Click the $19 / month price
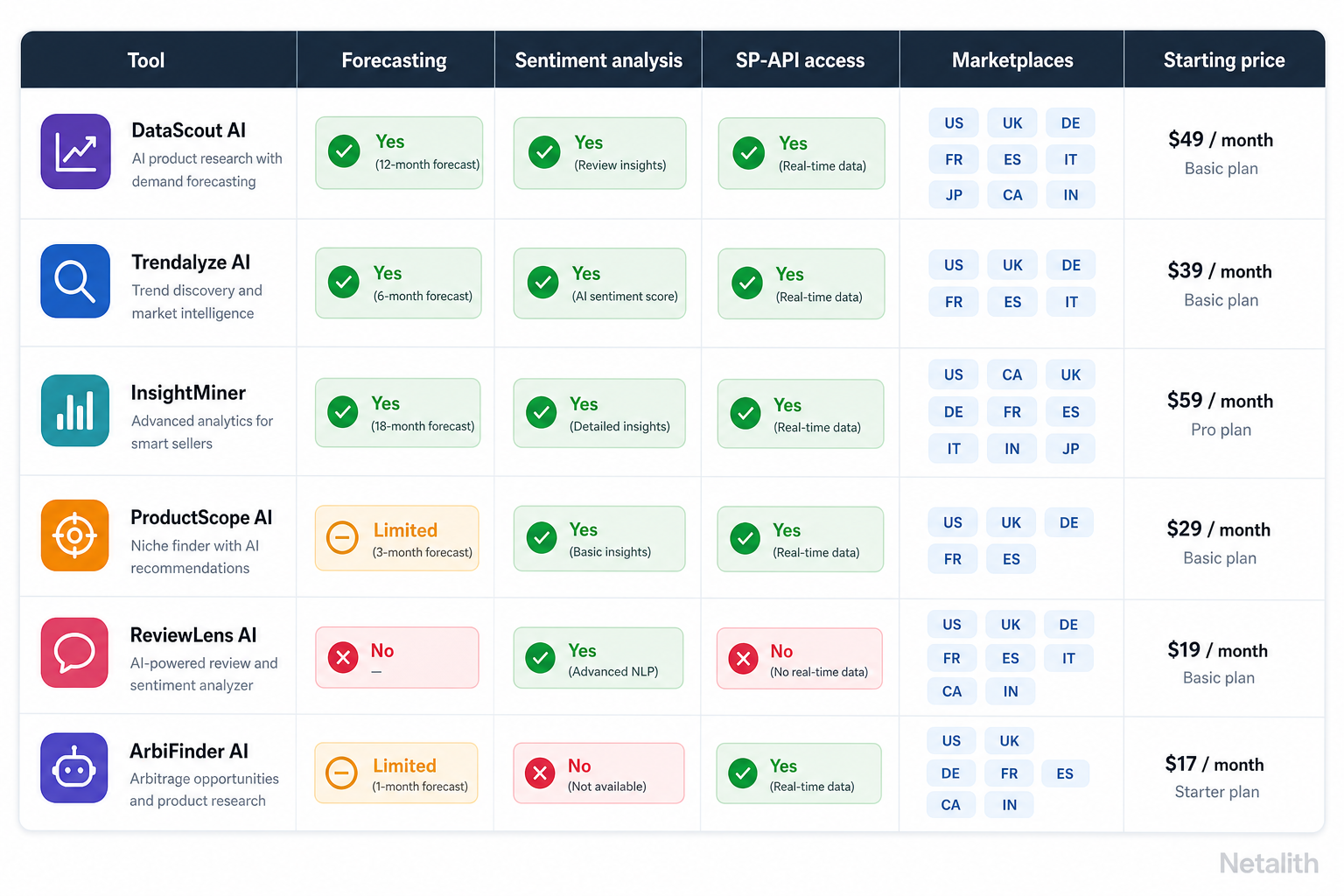The image size is (1344, 896). (1217, 650)
